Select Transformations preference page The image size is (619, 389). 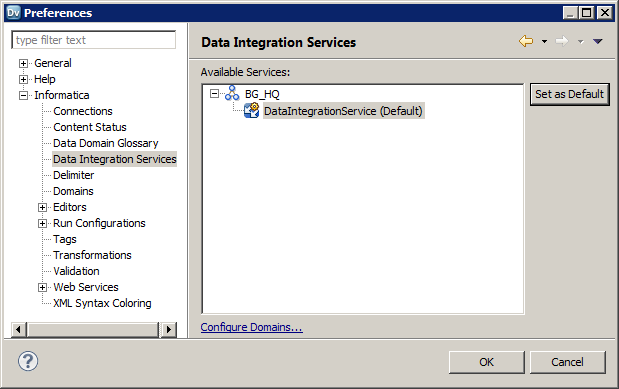pyautogui.click(x=92, y=255)
